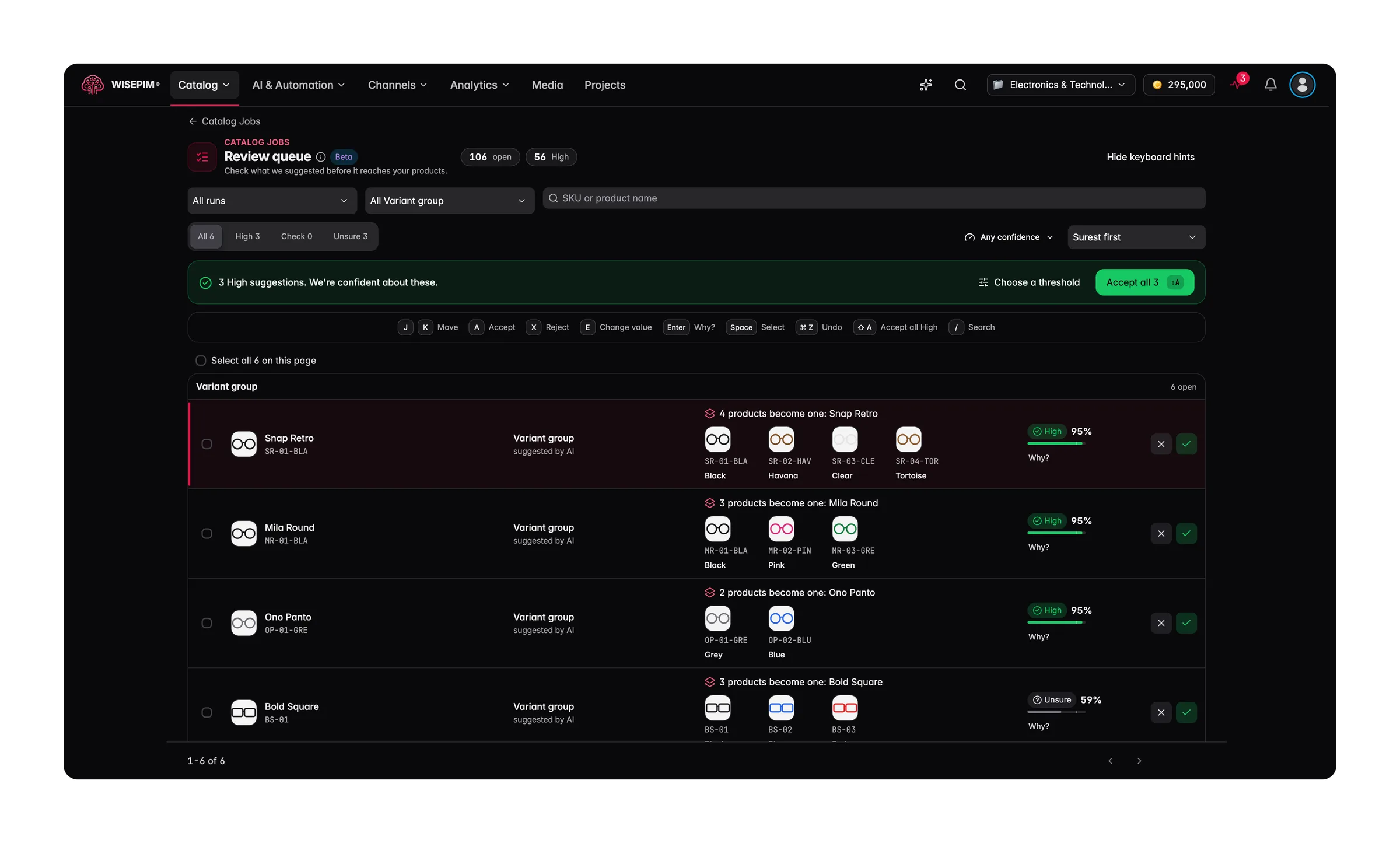
Task: Click the MR-03-GRE Green glasses thumbnail
Action: [845, 529]
